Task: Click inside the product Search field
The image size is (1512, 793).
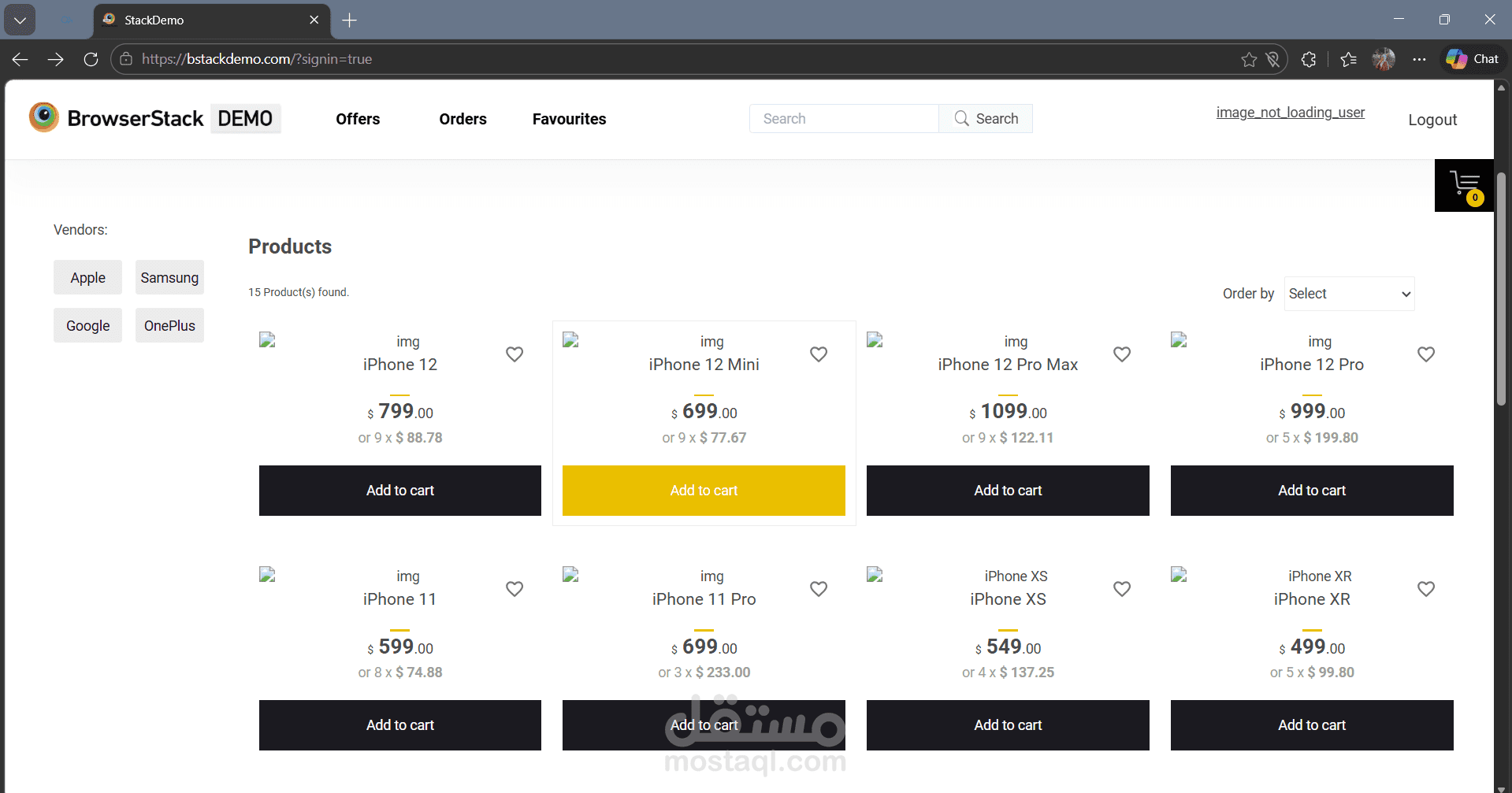Action: pyautogui.click(x=843, y=118)
